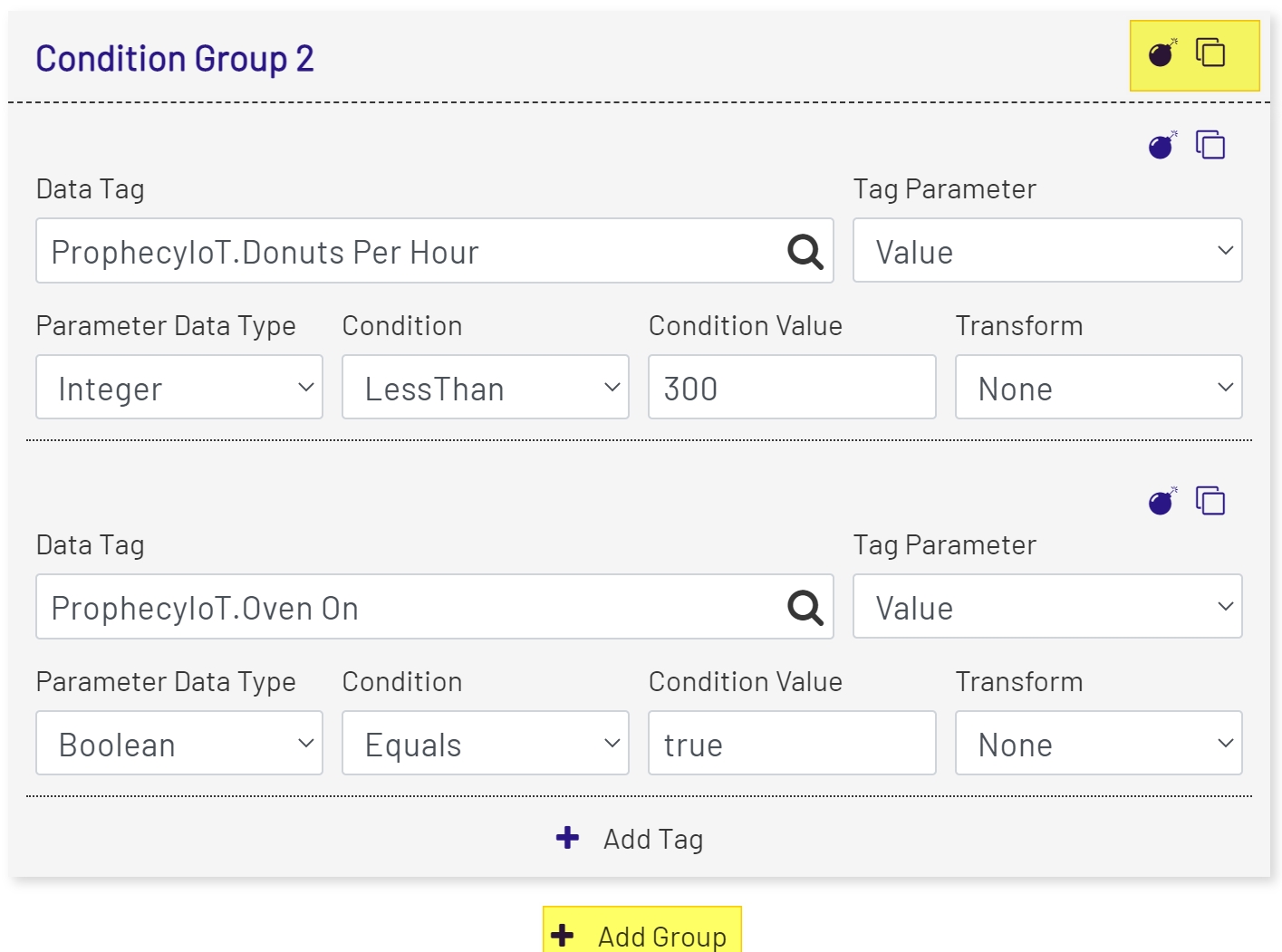Expand the Equals condition dropdown
Viewport: 1282px width, 952px height.
485,743
